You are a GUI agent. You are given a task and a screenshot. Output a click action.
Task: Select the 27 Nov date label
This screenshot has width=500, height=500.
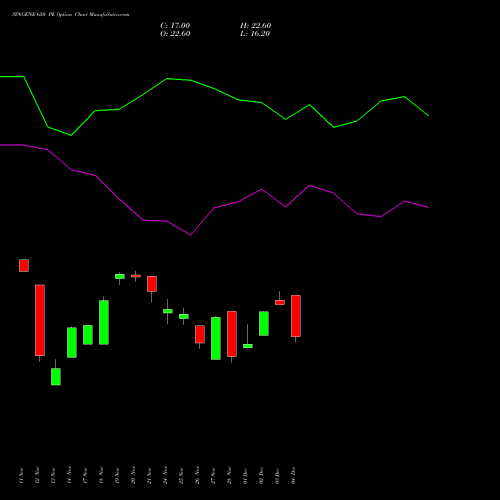click(213, 475)
